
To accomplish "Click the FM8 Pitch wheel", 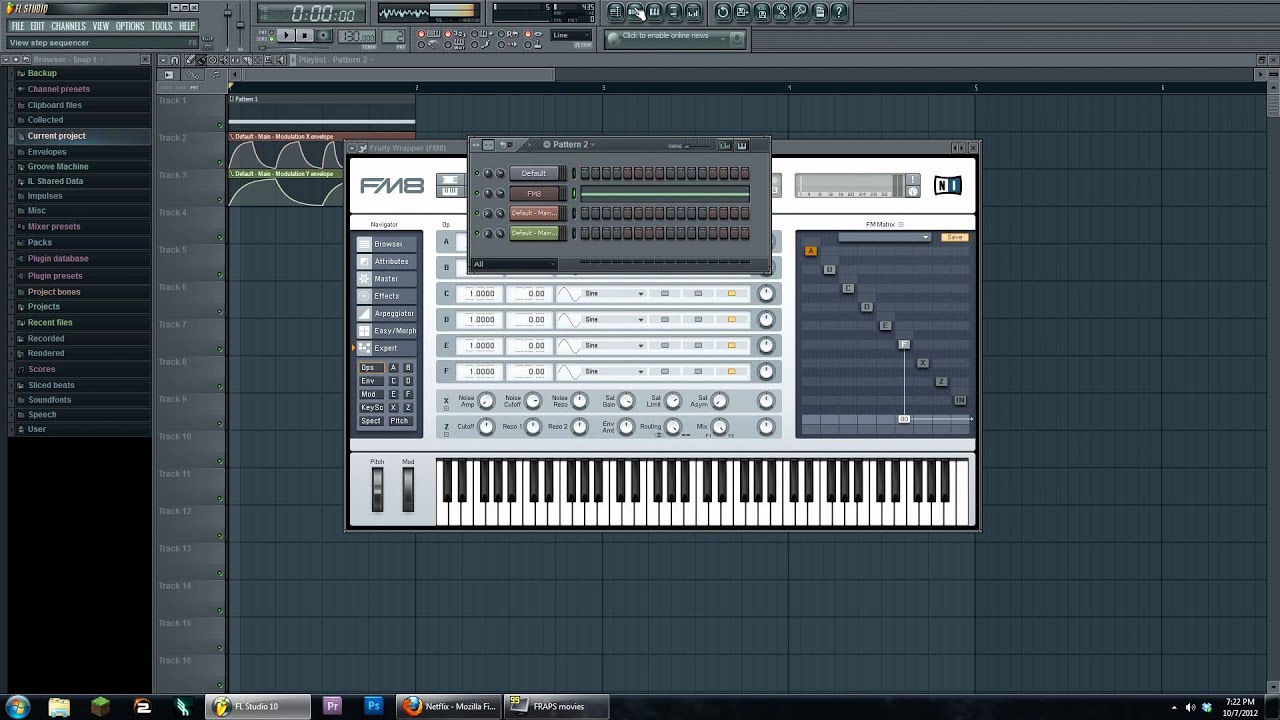I will (x=377, y=490).
